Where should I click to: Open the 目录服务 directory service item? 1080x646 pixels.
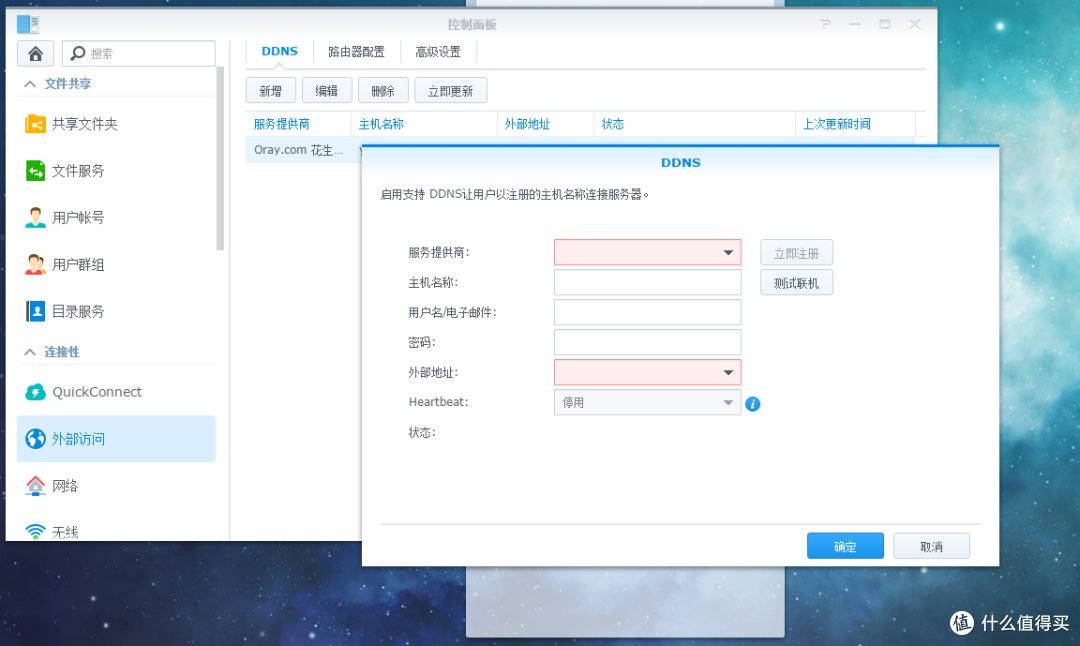click(116, 311)
